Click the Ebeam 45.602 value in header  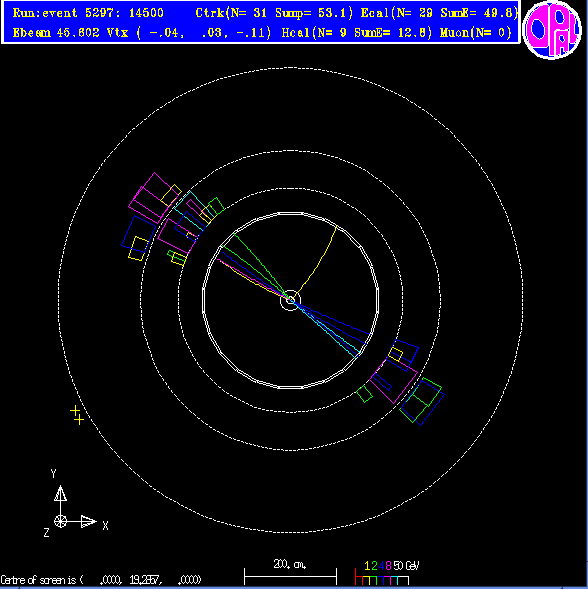tap(57, 33)
